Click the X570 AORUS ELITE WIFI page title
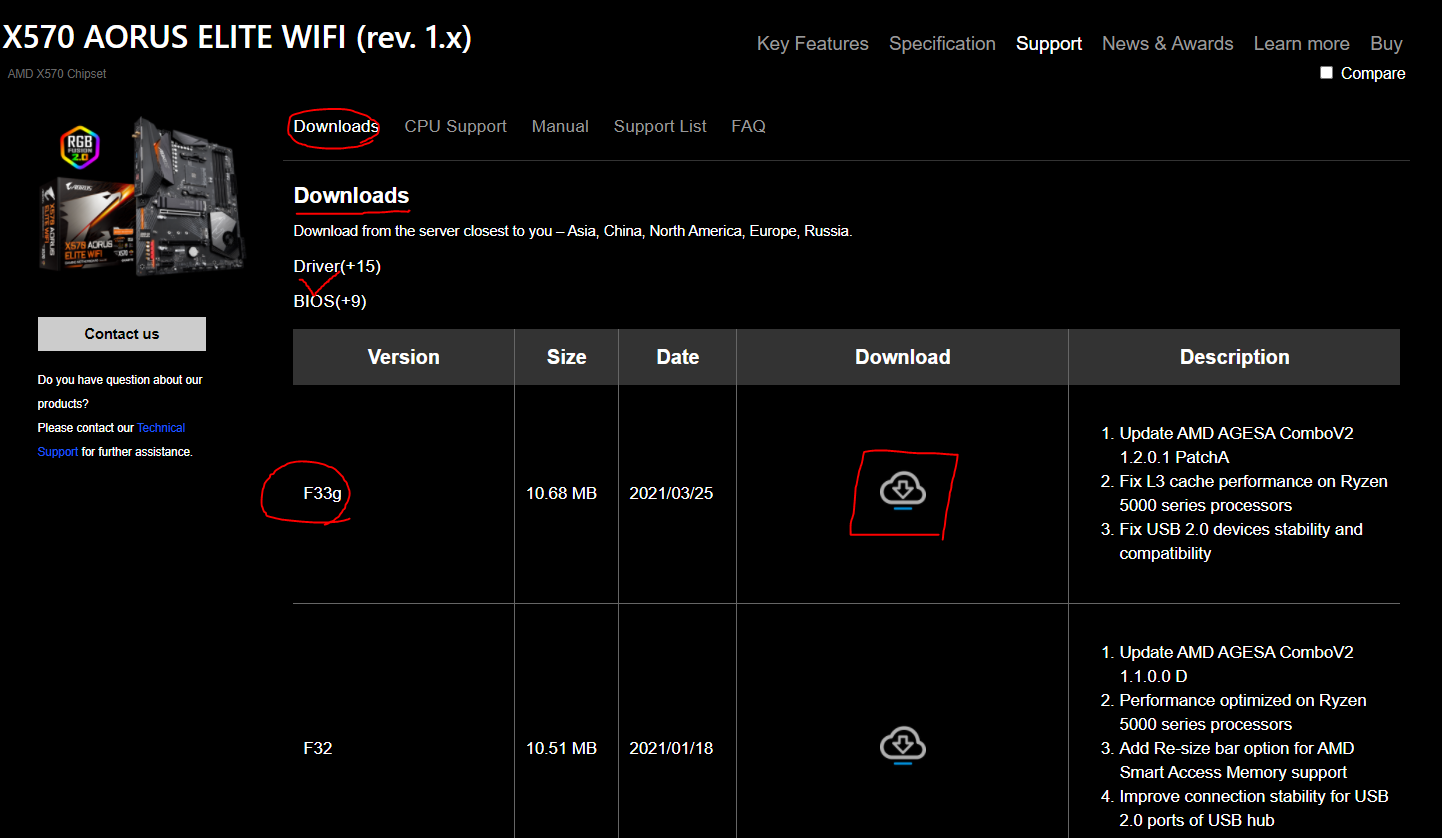The image size is (1442, 838). click(x=237, y=38)
